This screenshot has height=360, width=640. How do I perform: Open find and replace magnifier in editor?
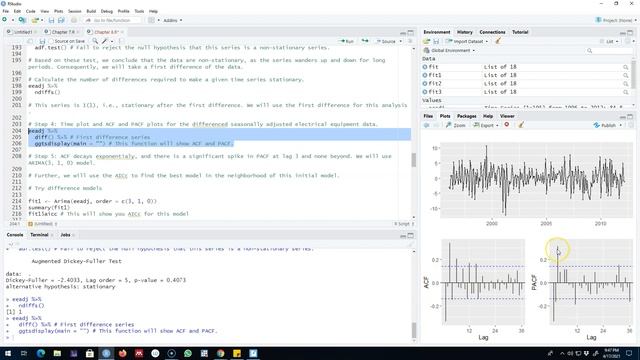[95, 41]
